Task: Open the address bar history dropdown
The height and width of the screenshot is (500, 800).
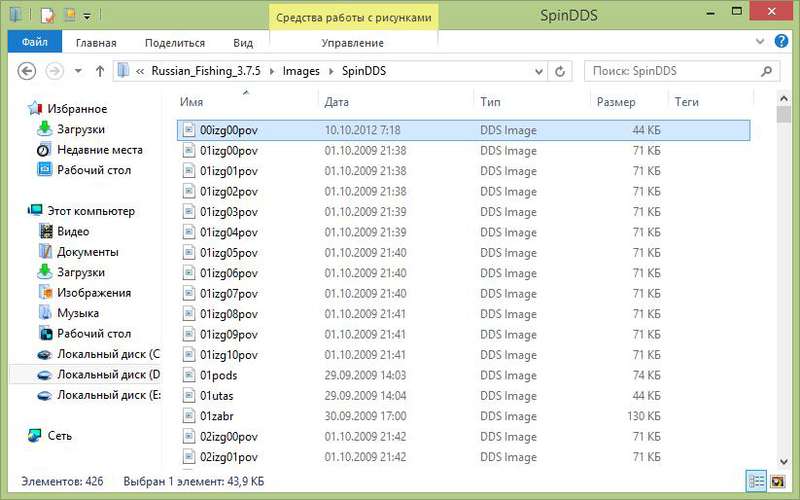Action: tap(539, 71)
